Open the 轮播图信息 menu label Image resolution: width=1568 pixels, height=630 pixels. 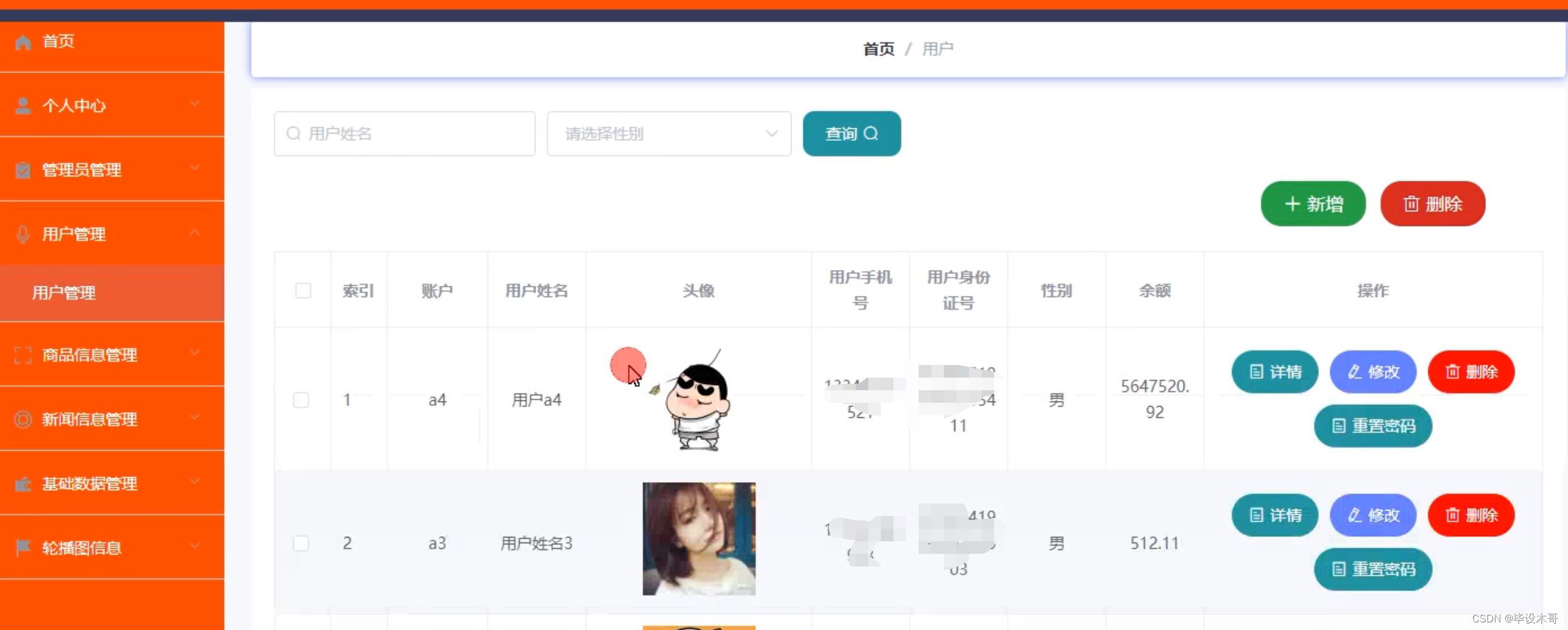pos(82,548)
